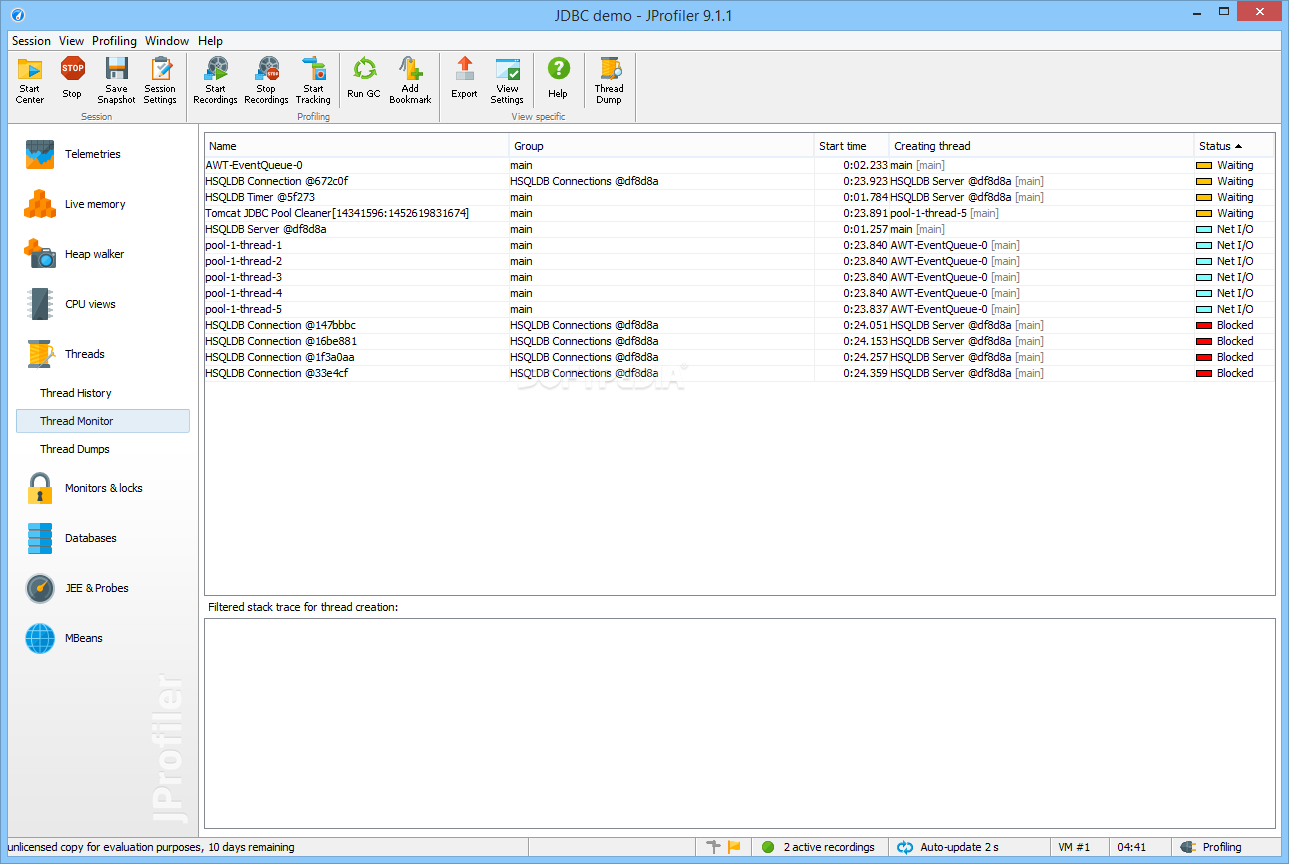Export the current view
Viewport: 1289px width, 864px height.
click(464, 80)
